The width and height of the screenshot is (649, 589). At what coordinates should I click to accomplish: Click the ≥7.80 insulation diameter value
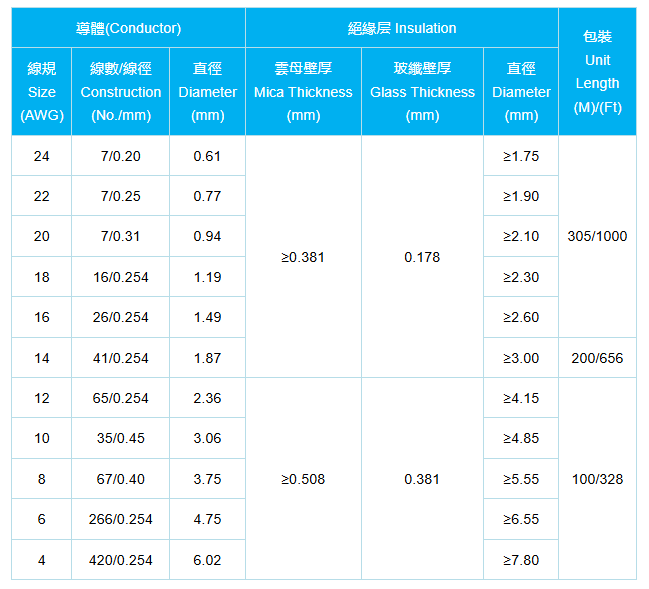coord(521,560)
